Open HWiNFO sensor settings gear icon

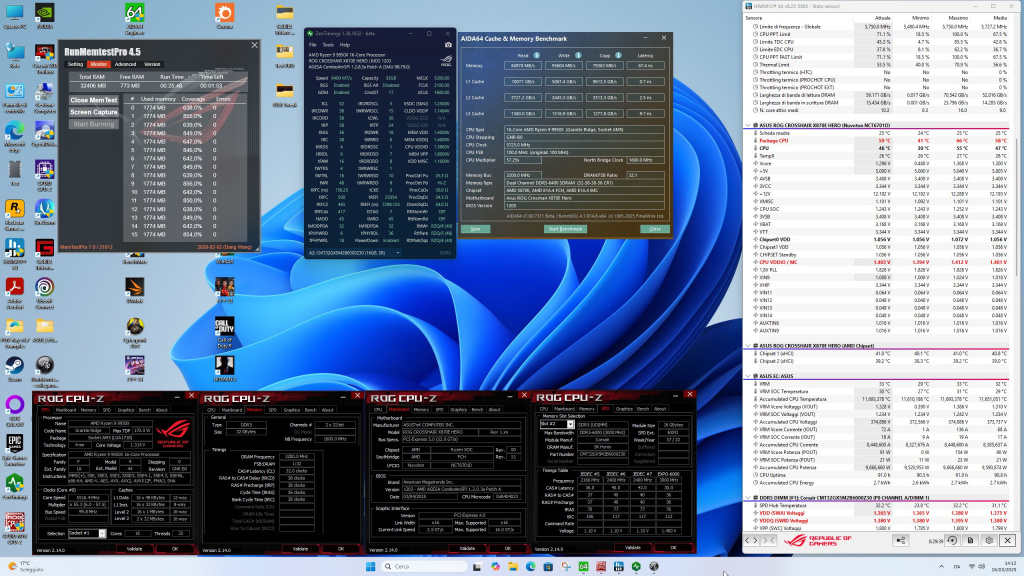pos(989,540)
